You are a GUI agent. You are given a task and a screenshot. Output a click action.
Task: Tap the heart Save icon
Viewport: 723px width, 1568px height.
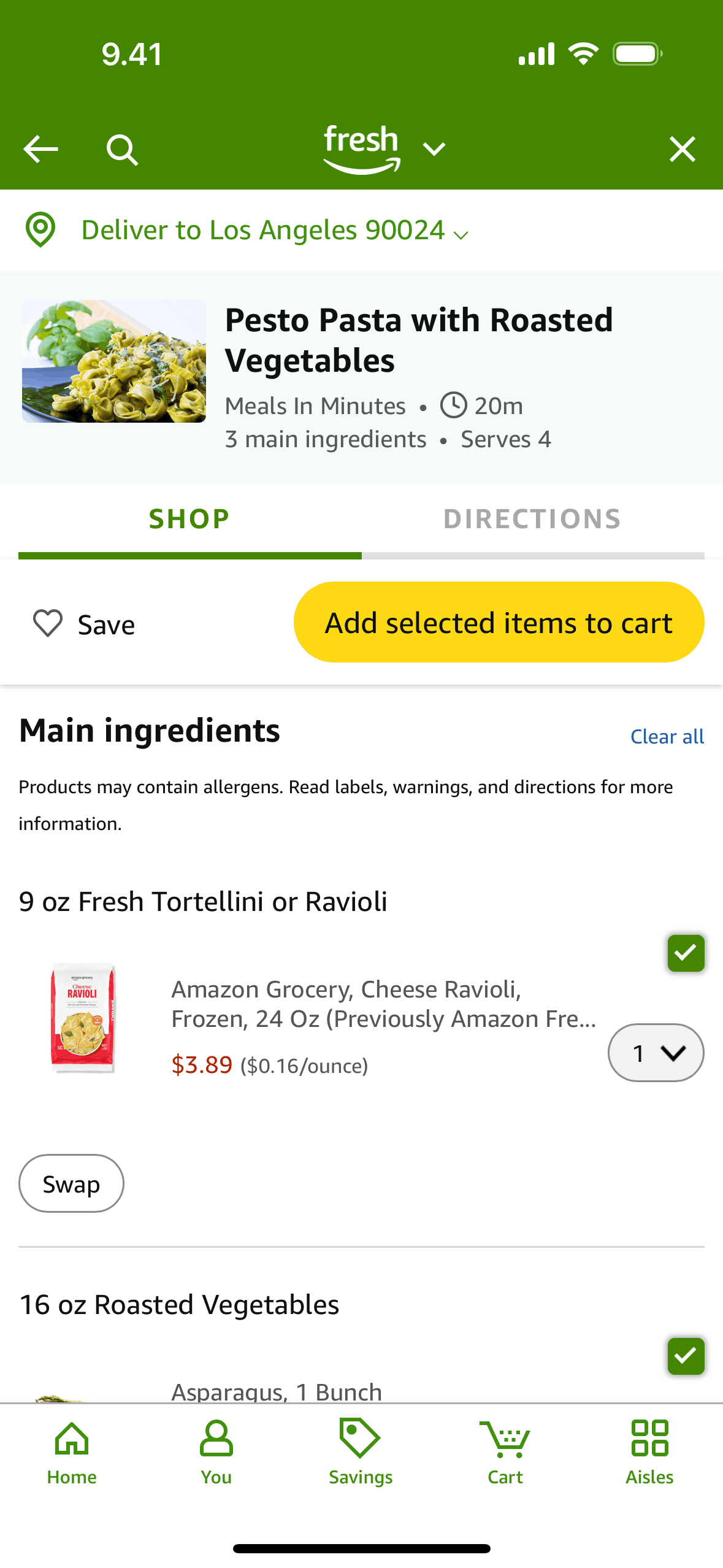47,623
